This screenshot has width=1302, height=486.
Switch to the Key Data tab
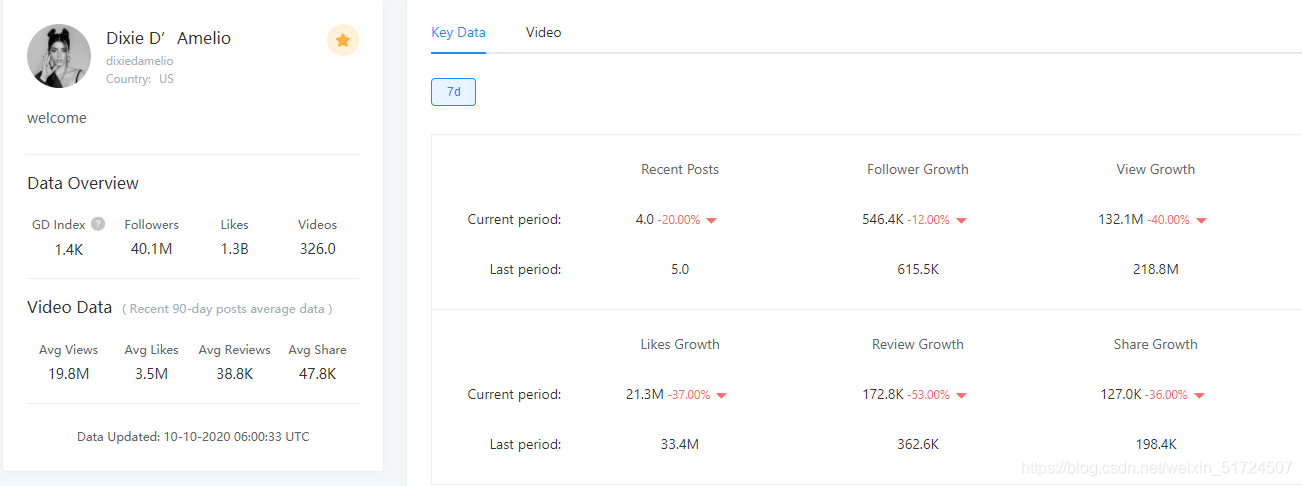point(458,32)
